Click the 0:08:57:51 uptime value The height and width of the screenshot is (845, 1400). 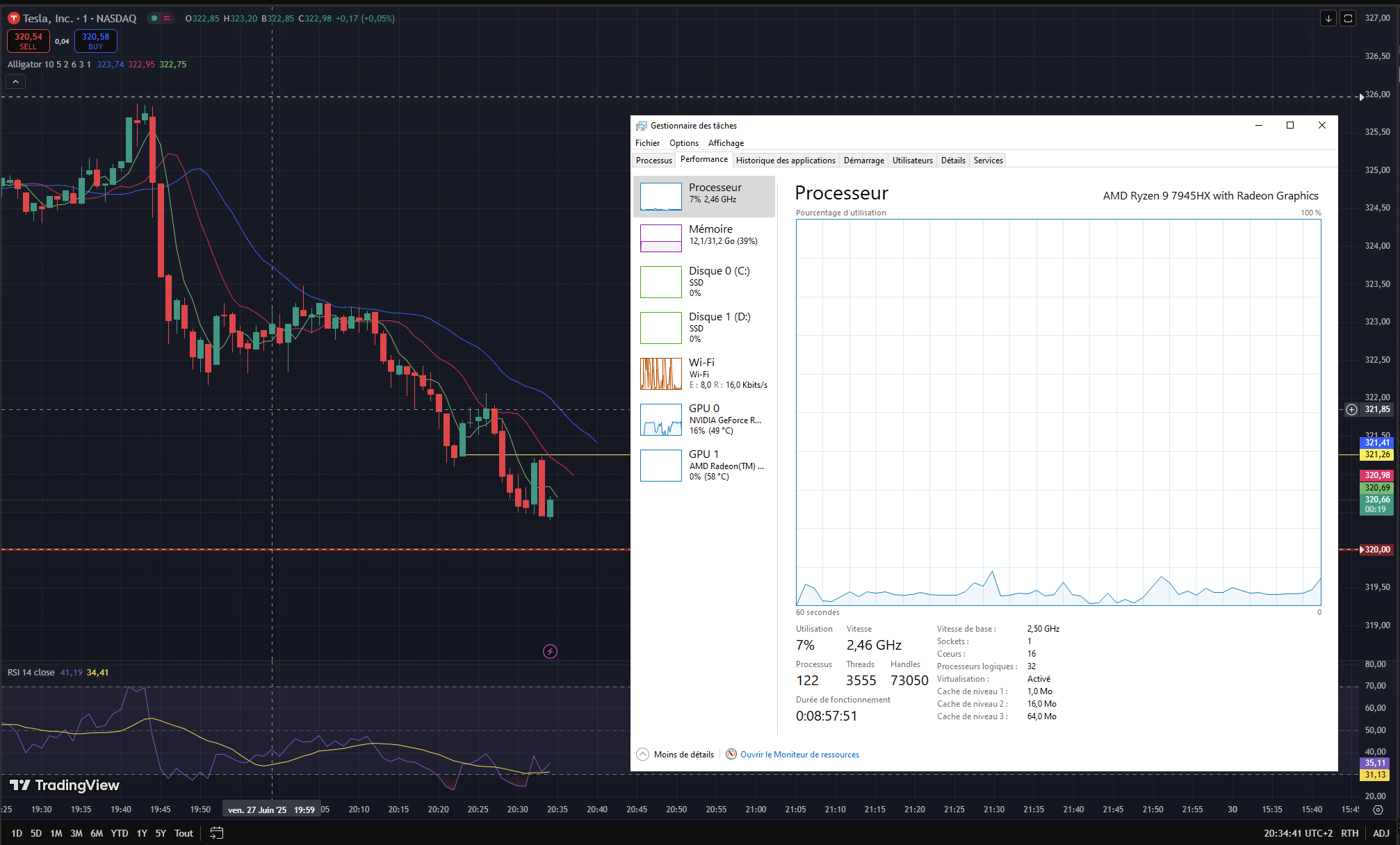(827, 716)
